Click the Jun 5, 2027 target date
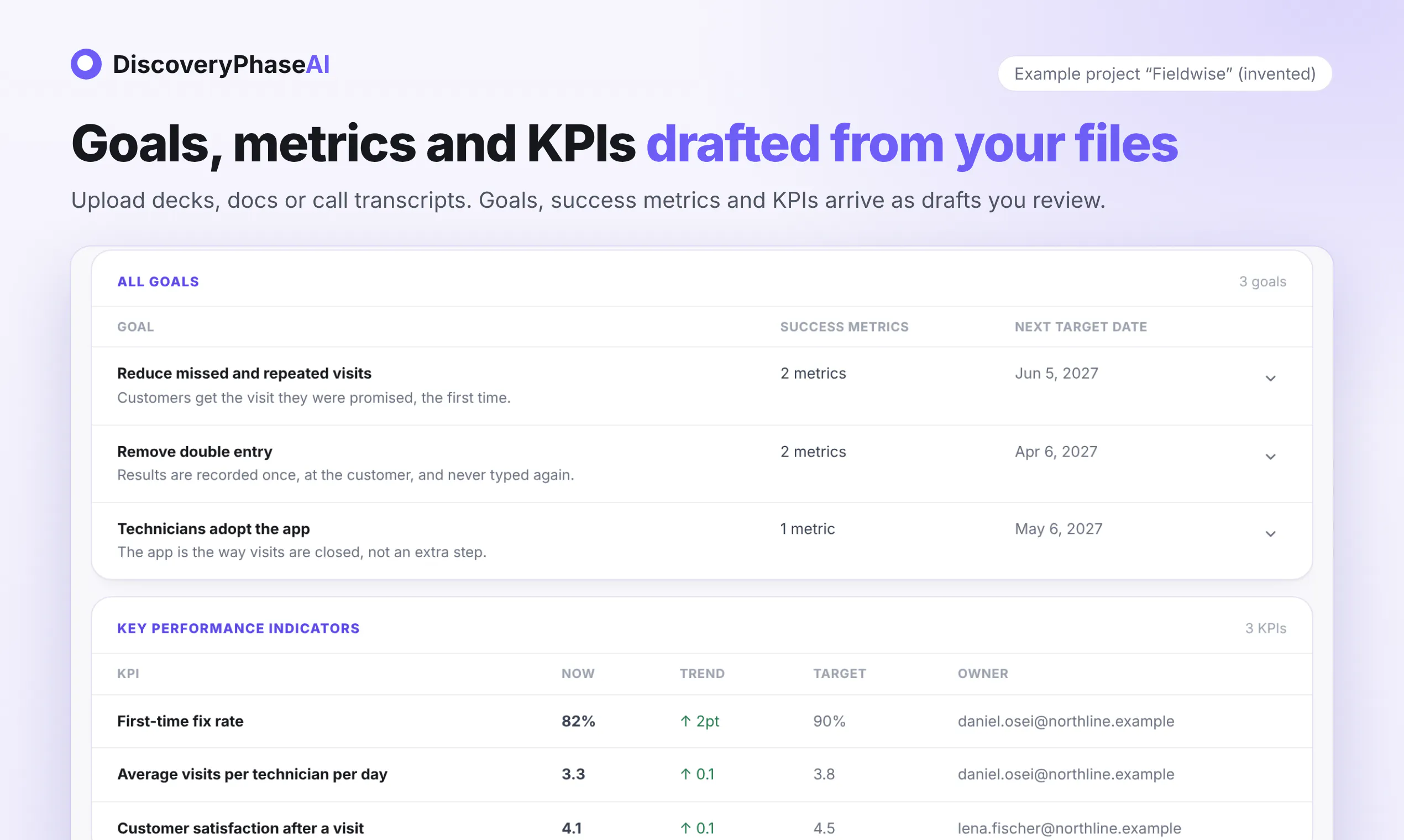 (1056, 373)
